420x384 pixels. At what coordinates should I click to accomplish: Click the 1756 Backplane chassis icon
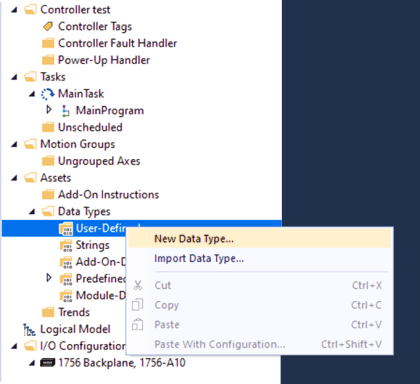click(x=48, y=363)
